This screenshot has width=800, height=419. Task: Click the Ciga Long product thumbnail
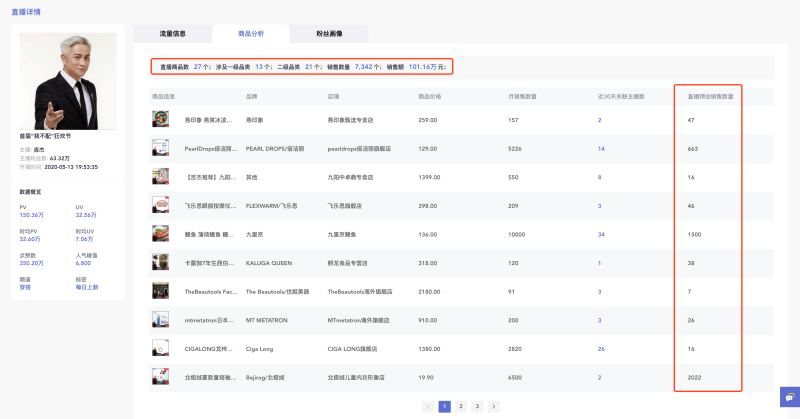160,349
